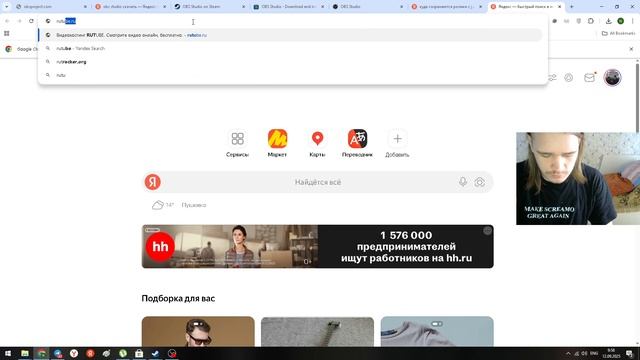
Task: Click the red Yandex Я logo in search bar
Action: coord(153,182)
